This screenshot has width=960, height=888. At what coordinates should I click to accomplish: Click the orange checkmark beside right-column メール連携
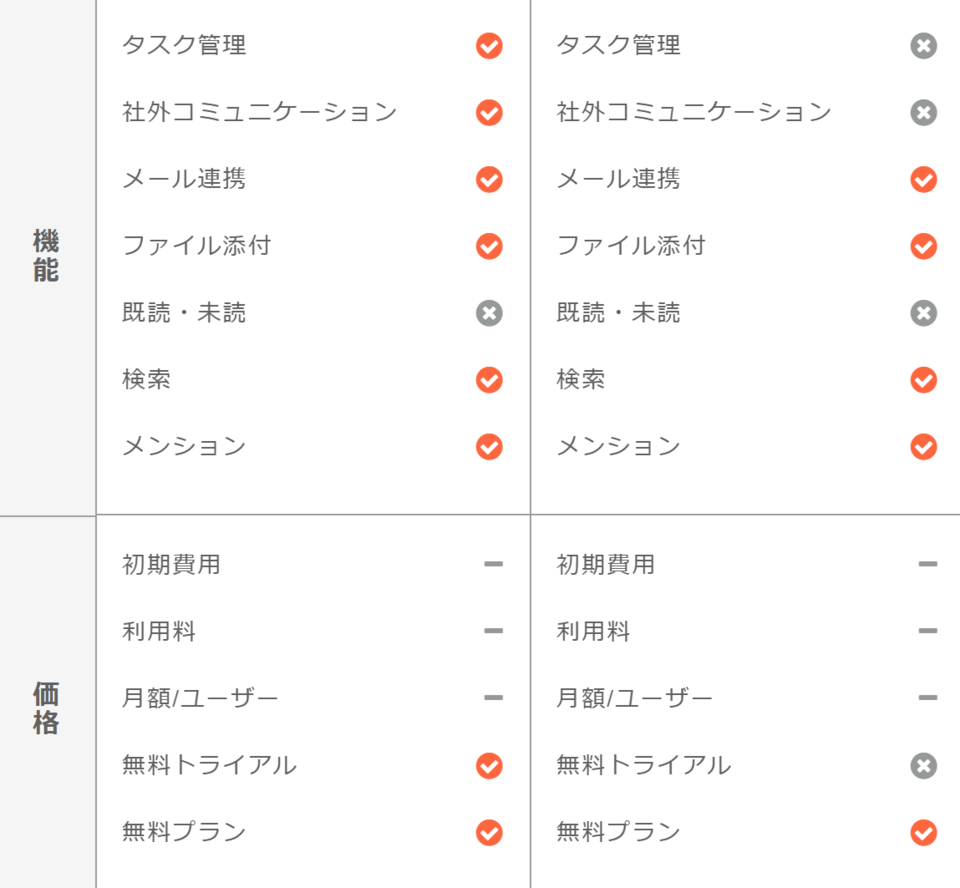(923, 179)
